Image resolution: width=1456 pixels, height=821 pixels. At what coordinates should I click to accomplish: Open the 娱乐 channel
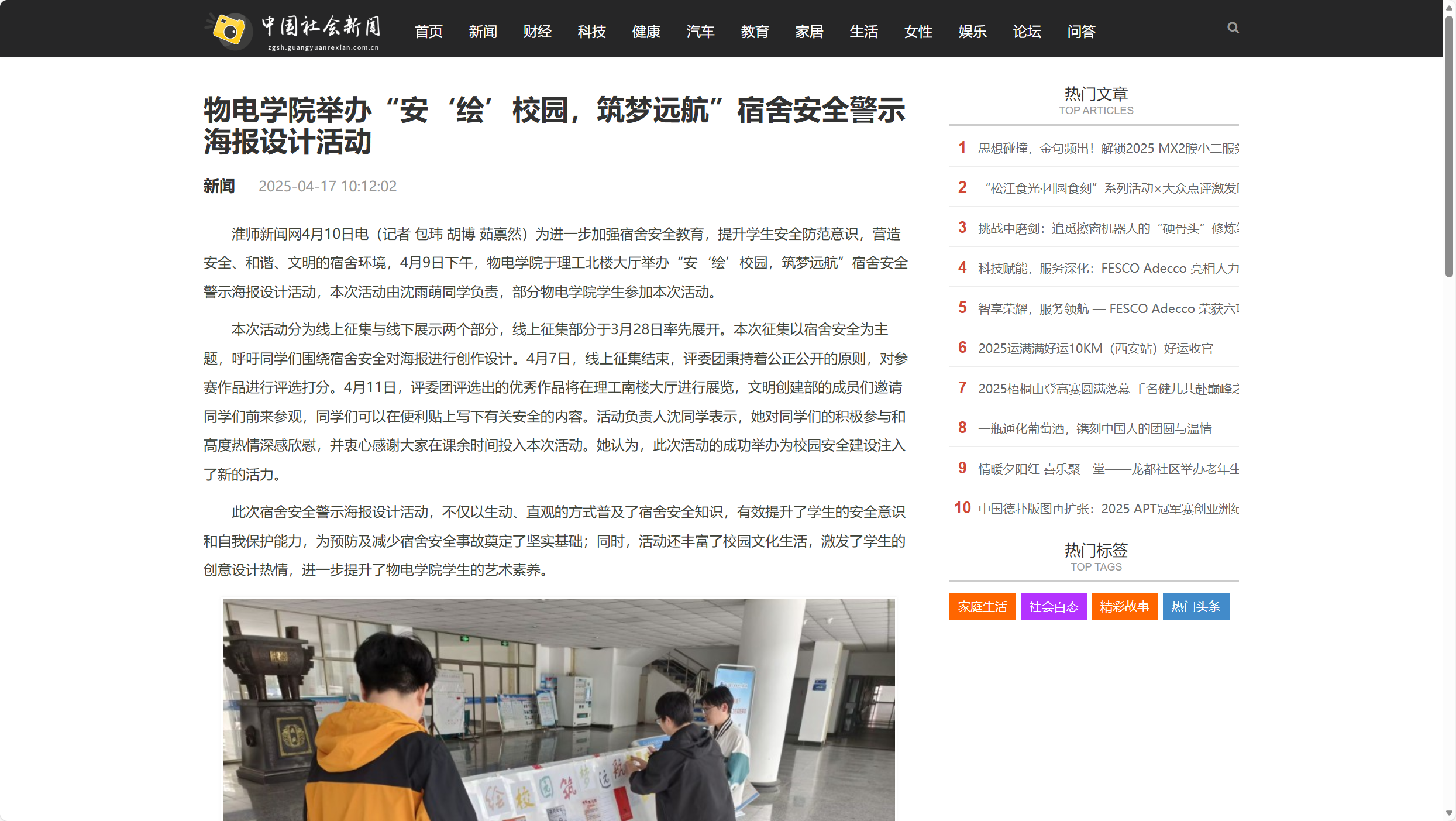pos(972,32)
